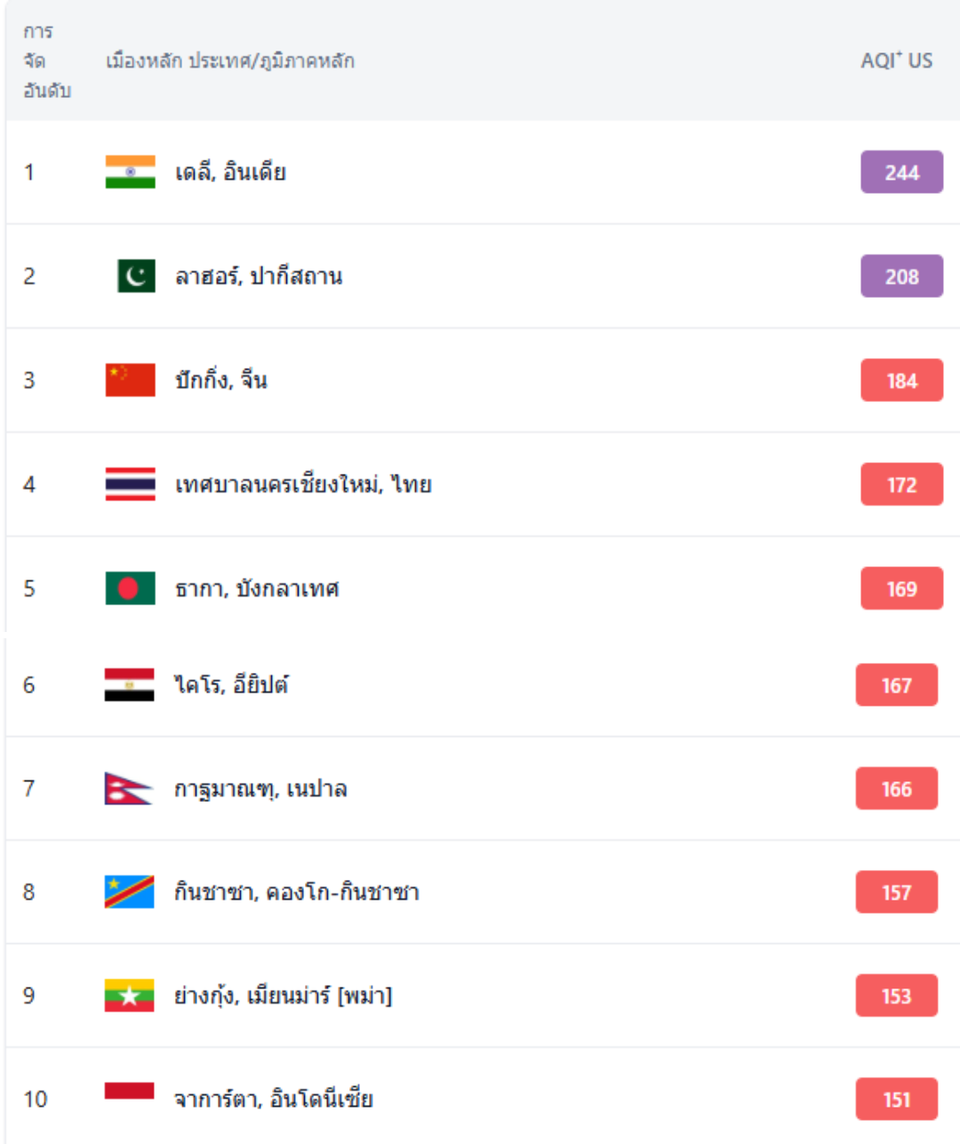Image resolution: width=960 pixels, height=1144 pixels.
Task: Click the การจัดอันดับ rank column header
Action: (x=45, y=61)
